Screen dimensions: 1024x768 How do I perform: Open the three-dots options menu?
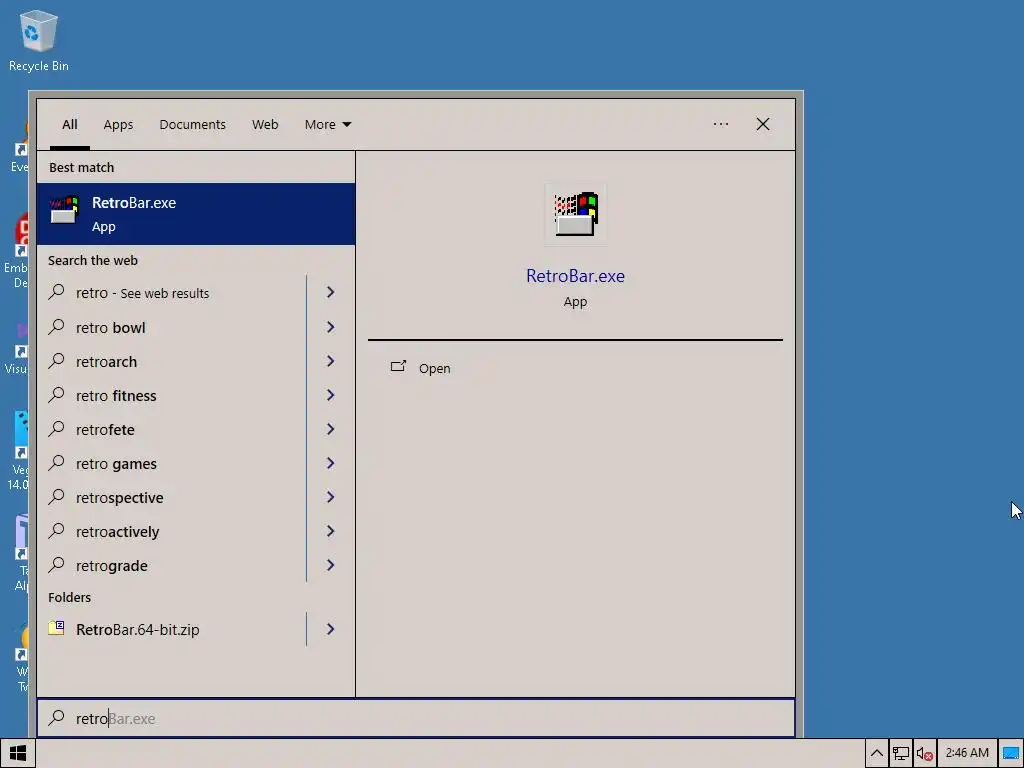click(720, 123)
